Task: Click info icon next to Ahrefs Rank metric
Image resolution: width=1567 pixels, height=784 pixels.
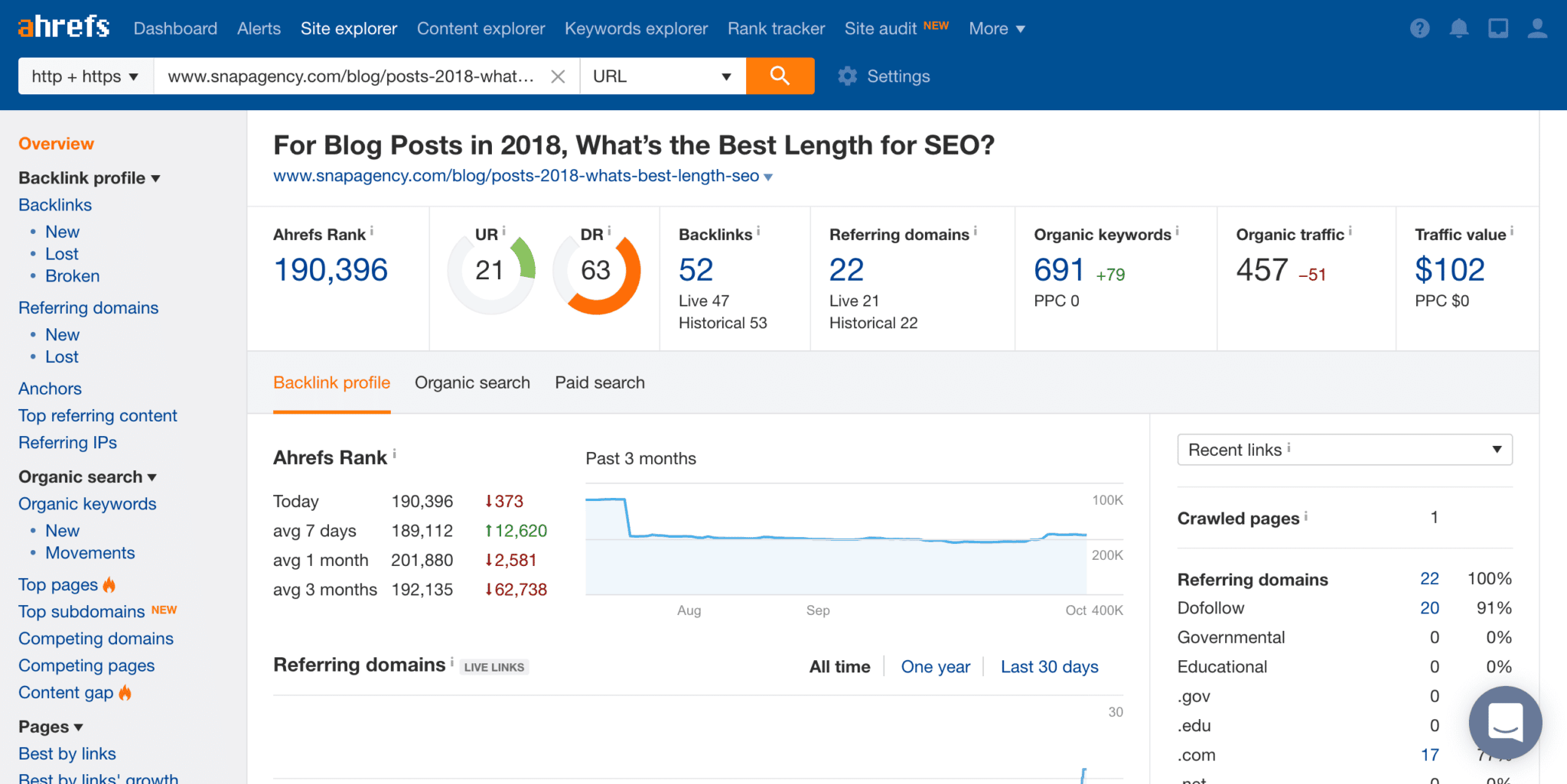Action: tap(372, 230)
